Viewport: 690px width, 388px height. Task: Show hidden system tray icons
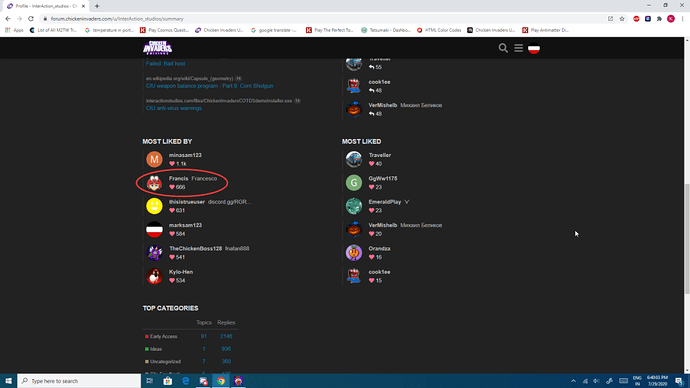click(x=573, y=381)
